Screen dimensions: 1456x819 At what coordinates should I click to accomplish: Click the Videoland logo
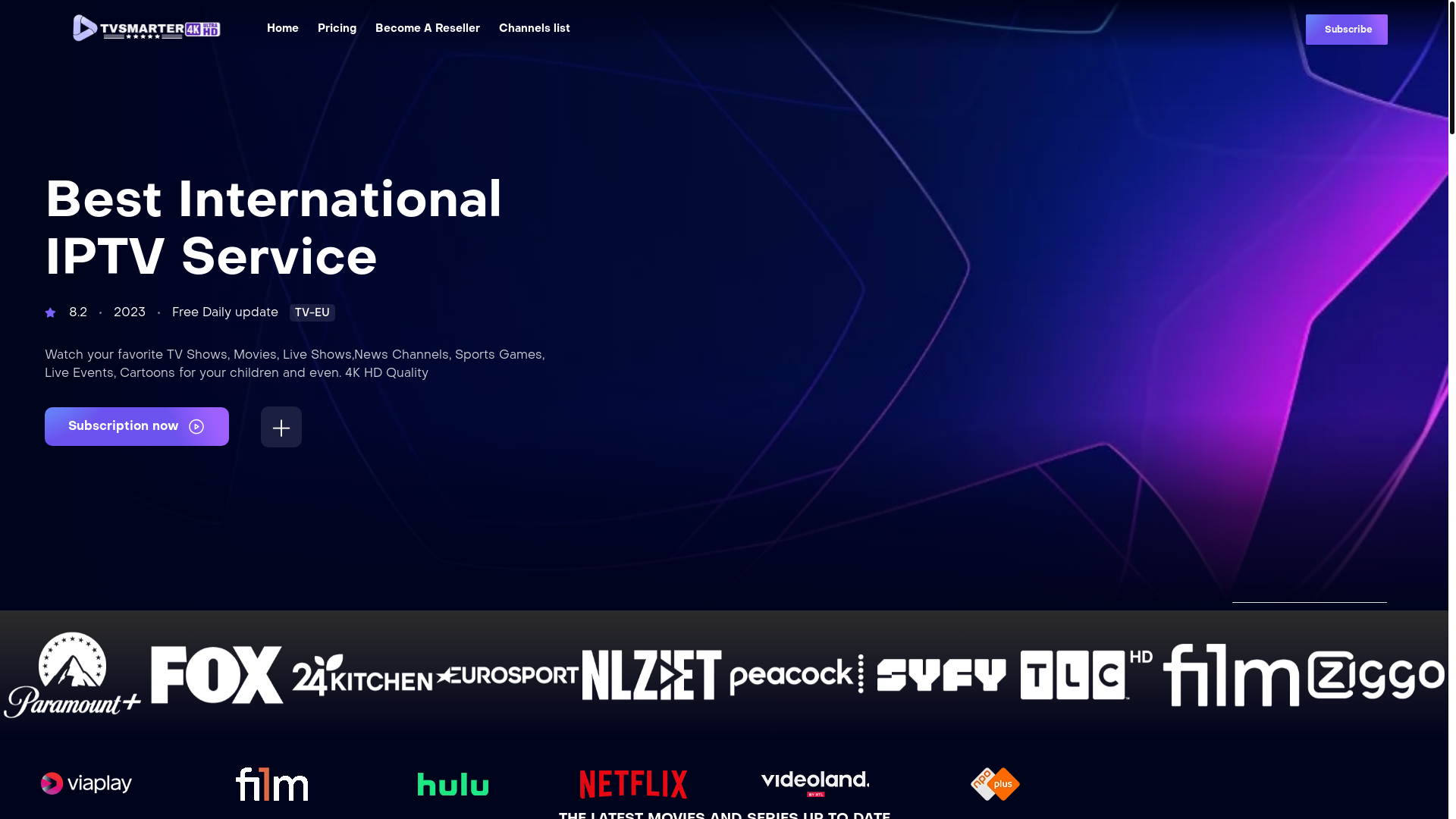pyautogui.click(x=815, y=784)
